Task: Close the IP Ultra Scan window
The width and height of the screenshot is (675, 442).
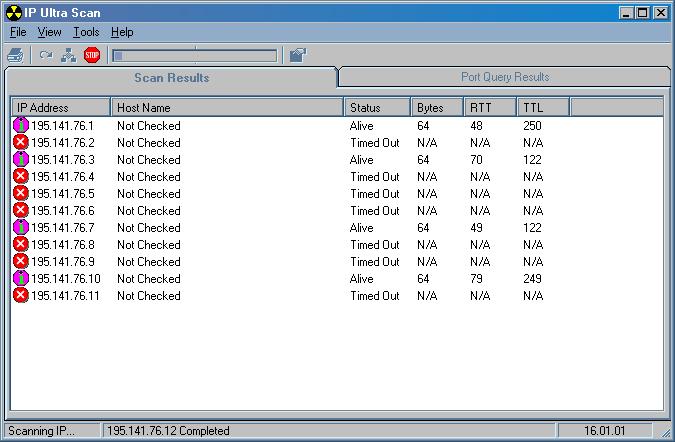Action: click(x=661, y=13)
